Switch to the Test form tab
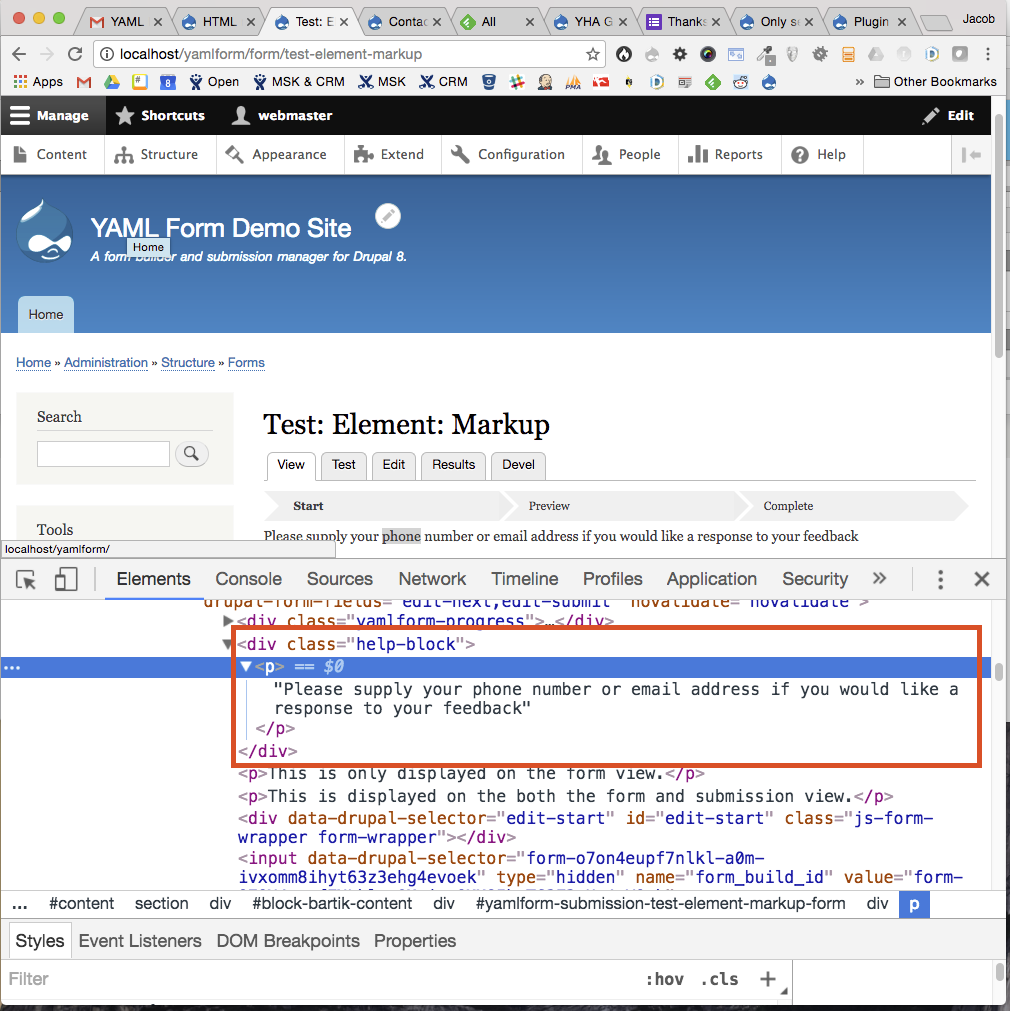 [344, 466]
